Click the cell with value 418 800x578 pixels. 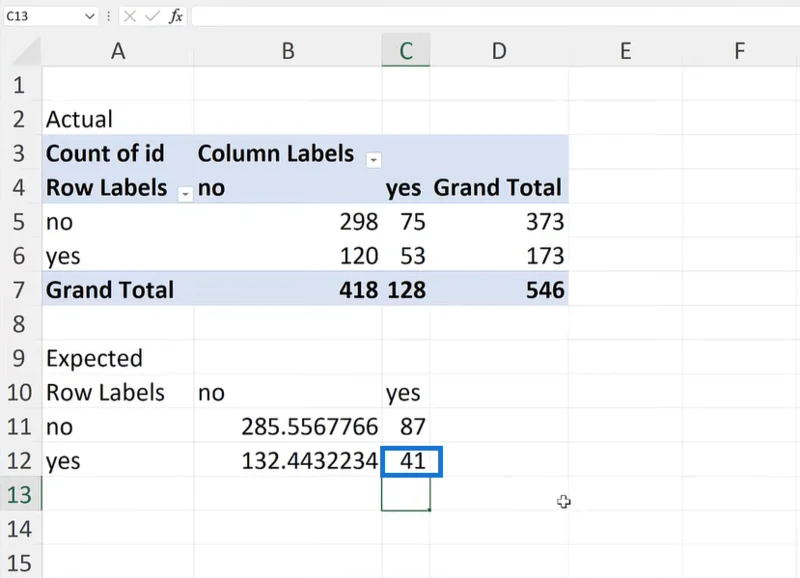point(288,290)
